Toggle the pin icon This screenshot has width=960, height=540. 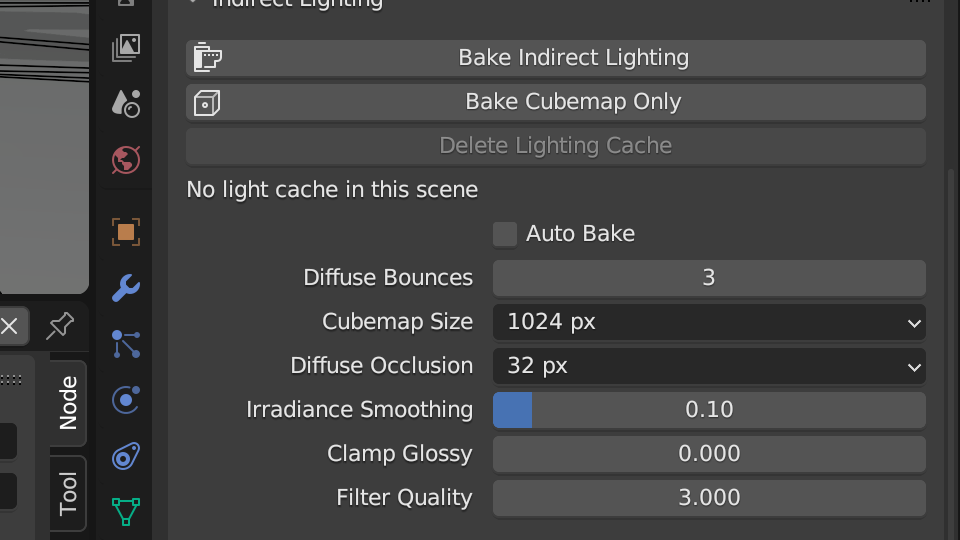coord(60,326)
